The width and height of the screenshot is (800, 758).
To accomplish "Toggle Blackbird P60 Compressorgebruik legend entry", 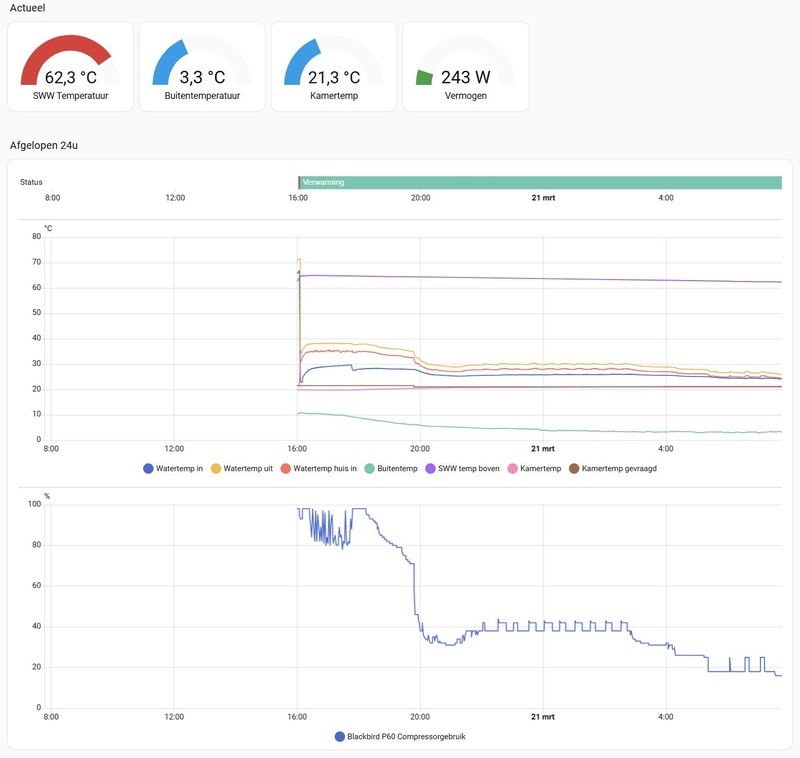I will coord(400,736).
